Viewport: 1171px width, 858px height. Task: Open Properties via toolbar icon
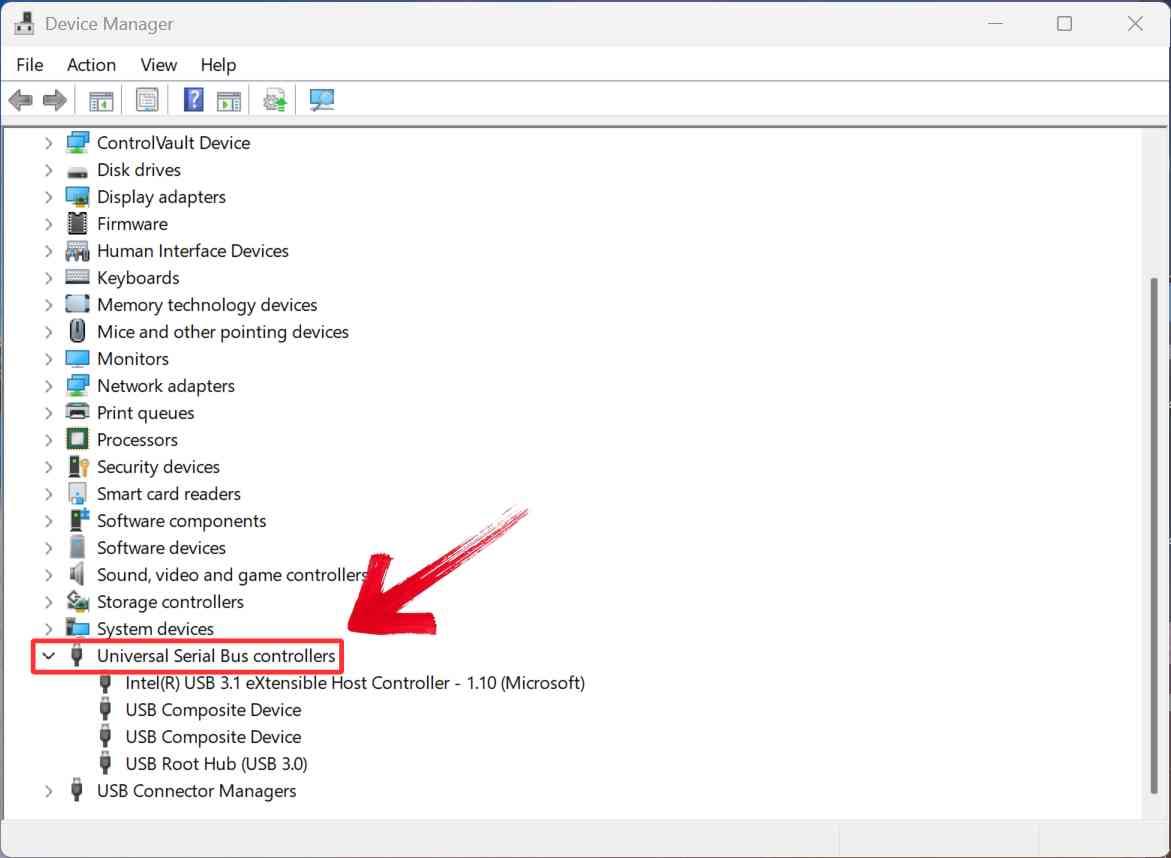point(147,100)
